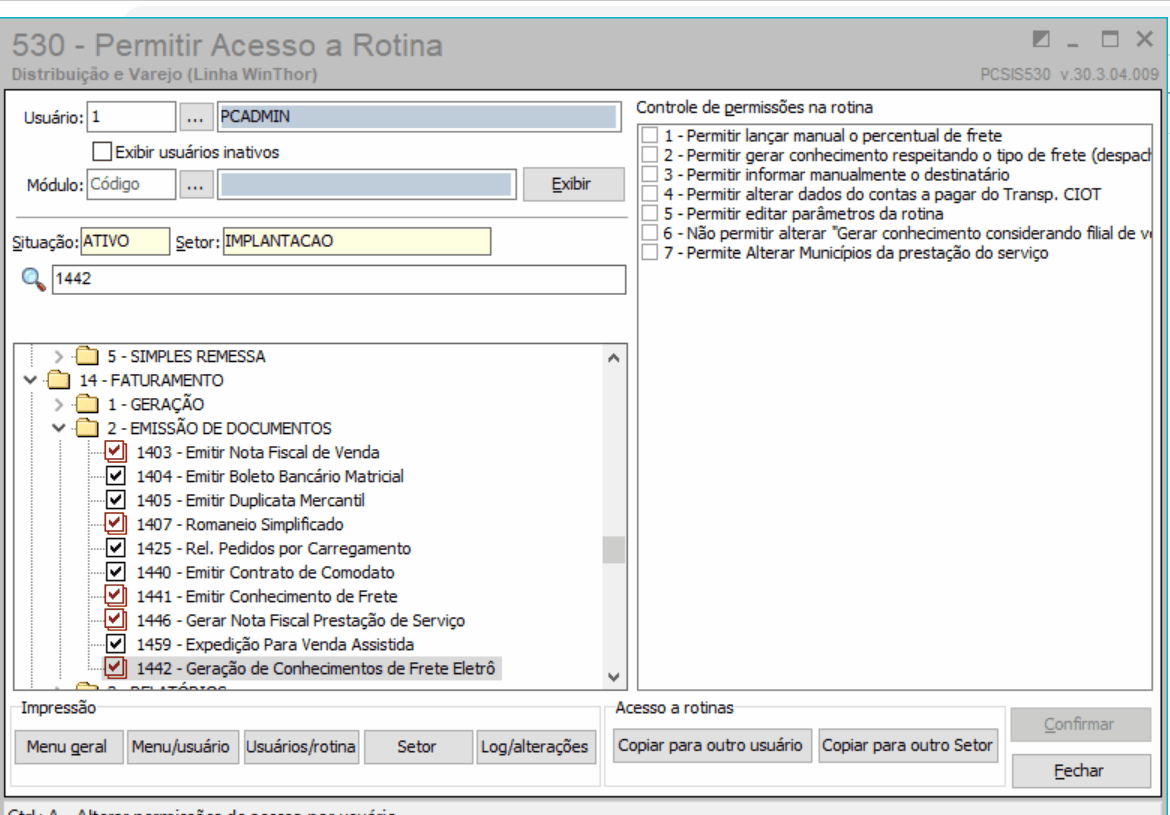The width and height of the screenshot is (1170, 815).
Task: Check permission 7 Alterar Municípios da prestação
Action: 650,252
